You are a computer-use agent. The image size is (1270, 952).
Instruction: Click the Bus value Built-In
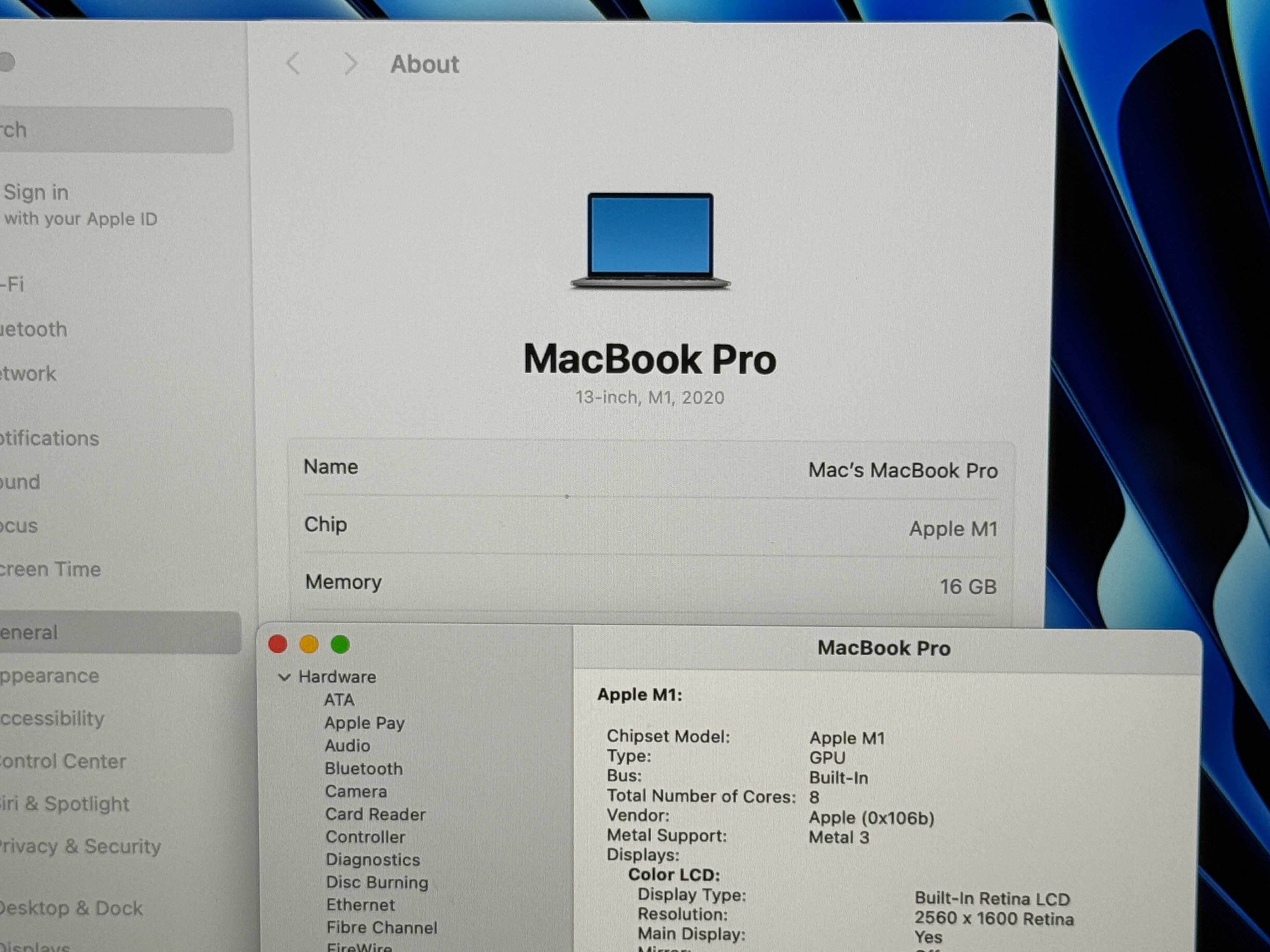point(839,778)
